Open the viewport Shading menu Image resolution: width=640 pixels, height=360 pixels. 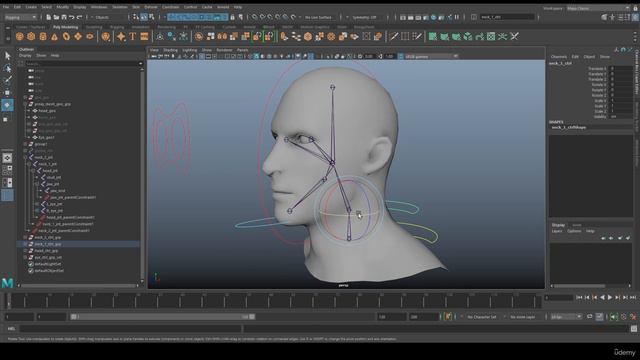pos(171,50)
